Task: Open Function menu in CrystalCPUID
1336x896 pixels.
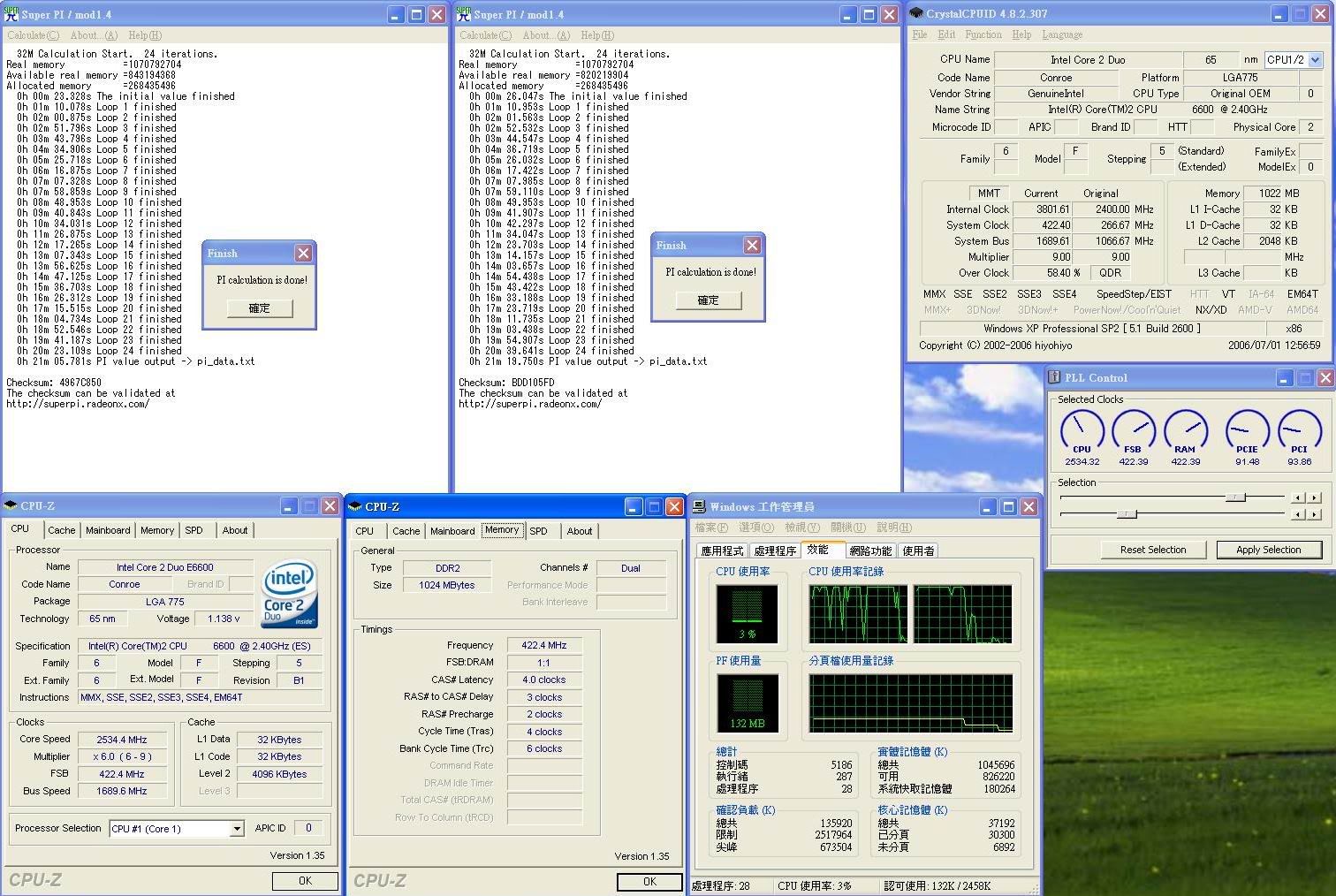Action: click(x=983, y=34)
